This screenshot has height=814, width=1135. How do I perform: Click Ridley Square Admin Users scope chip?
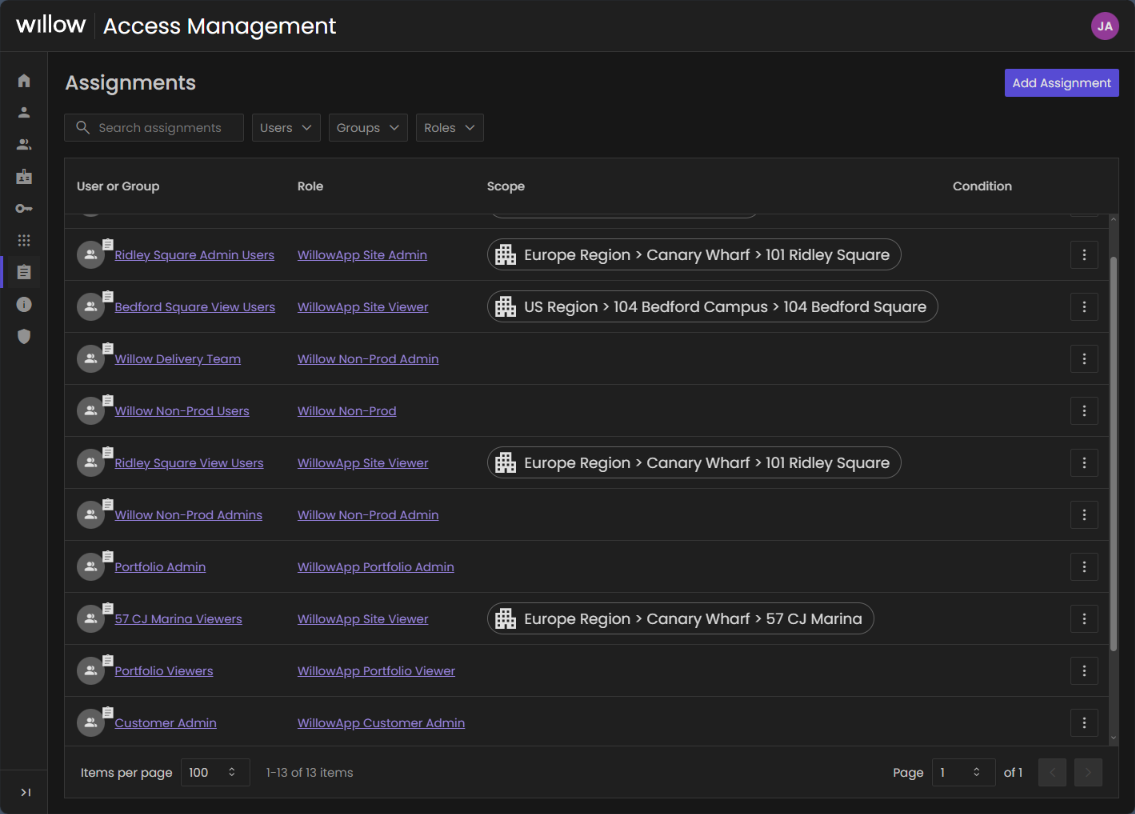pyautogui.click(x=694, y=255)
